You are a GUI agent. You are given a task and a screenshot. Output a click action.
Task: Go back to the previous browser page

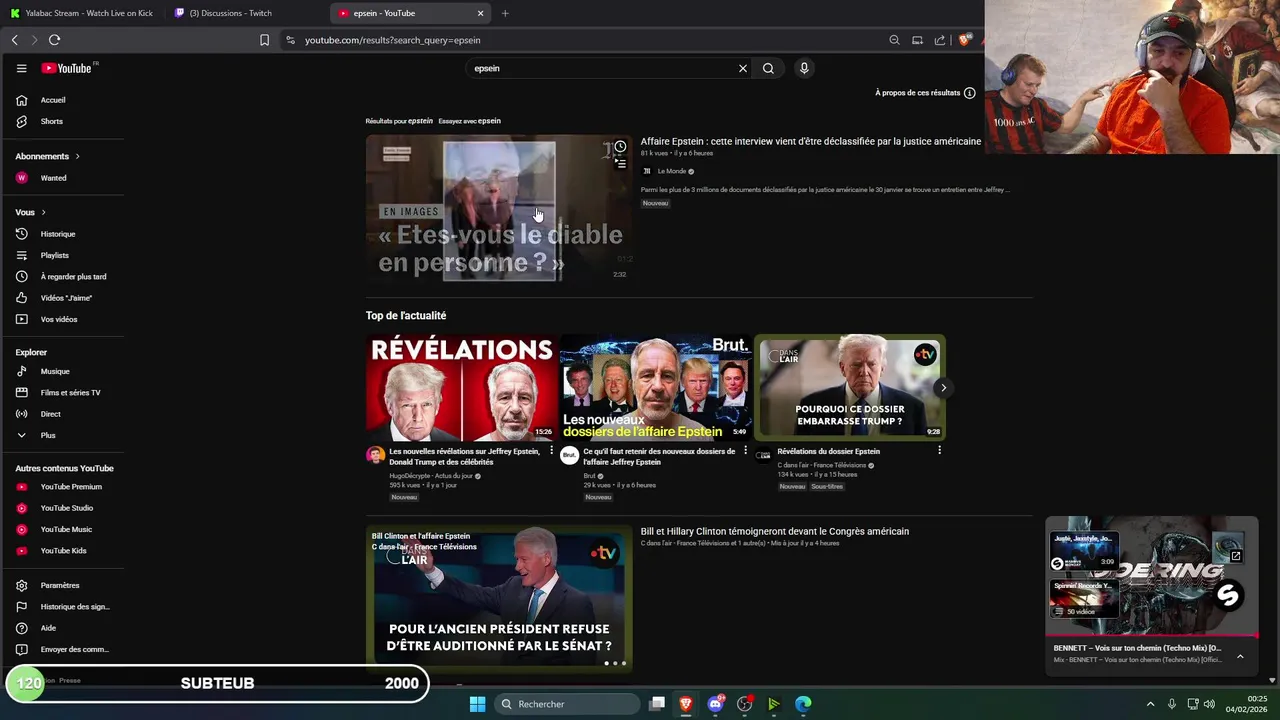coord(14,40)
